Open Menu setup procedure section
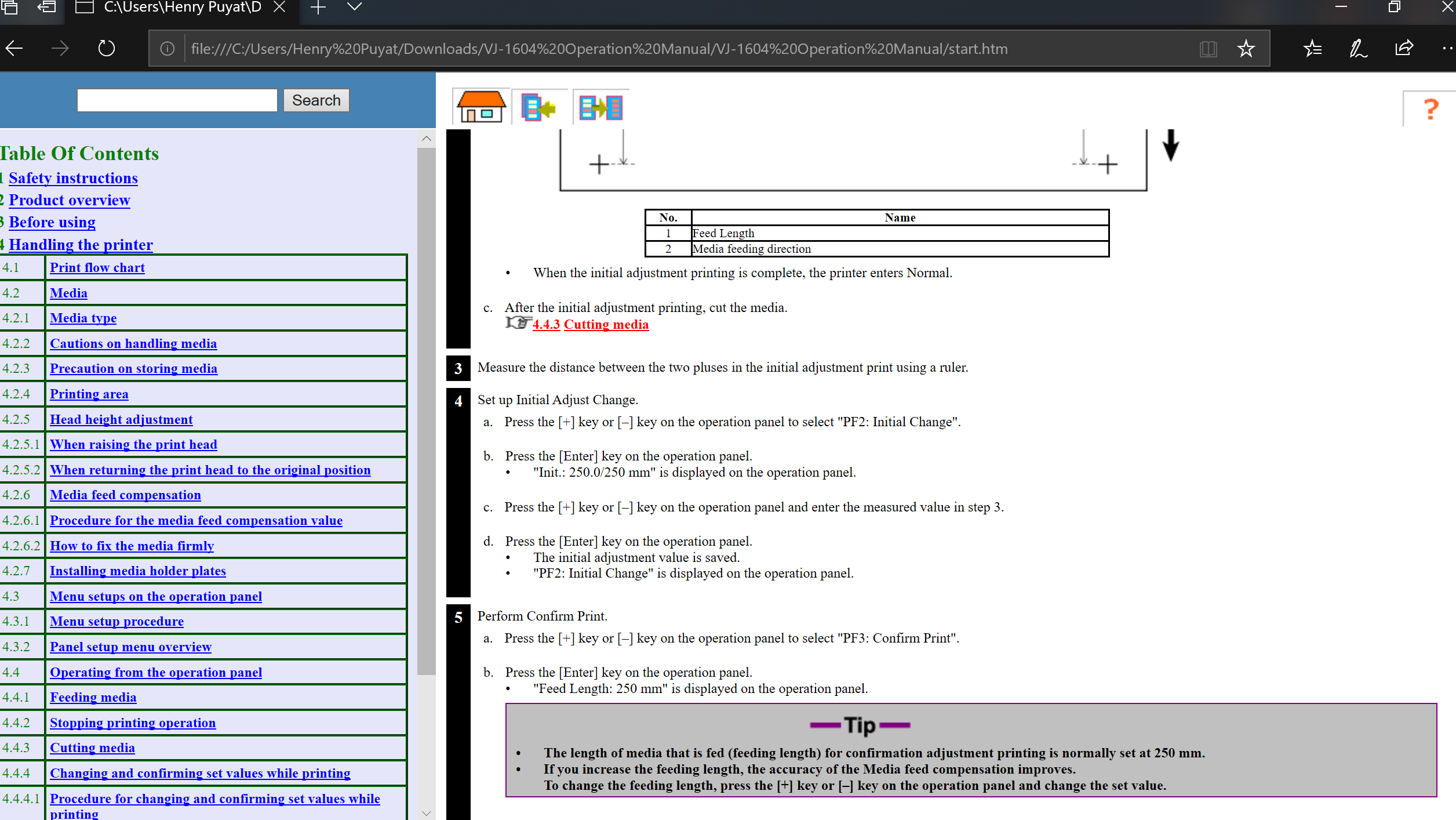Viewport: 1456px width, 820px height. pos(117,622)
